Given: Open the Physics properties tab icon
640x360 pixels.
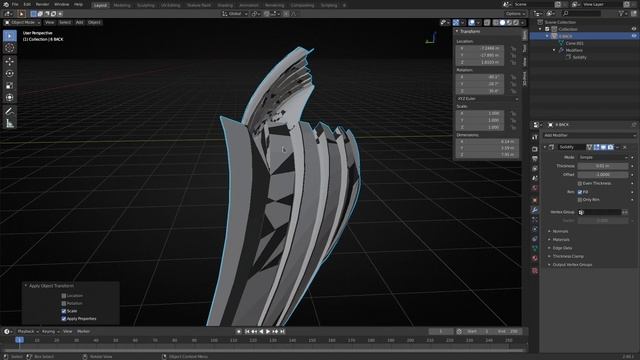Looking at the screenshot, I should [535, 229].
